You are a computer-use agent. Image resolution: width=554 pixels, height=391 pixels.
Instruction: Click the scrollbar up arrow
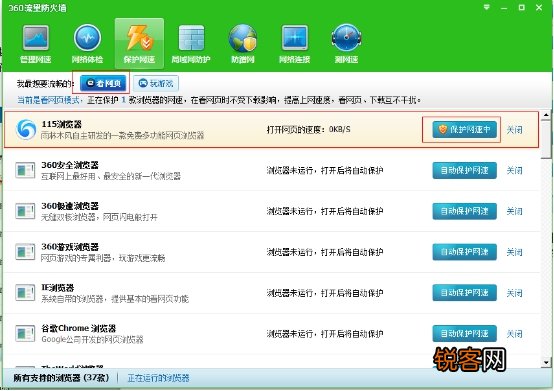point(546,115)
